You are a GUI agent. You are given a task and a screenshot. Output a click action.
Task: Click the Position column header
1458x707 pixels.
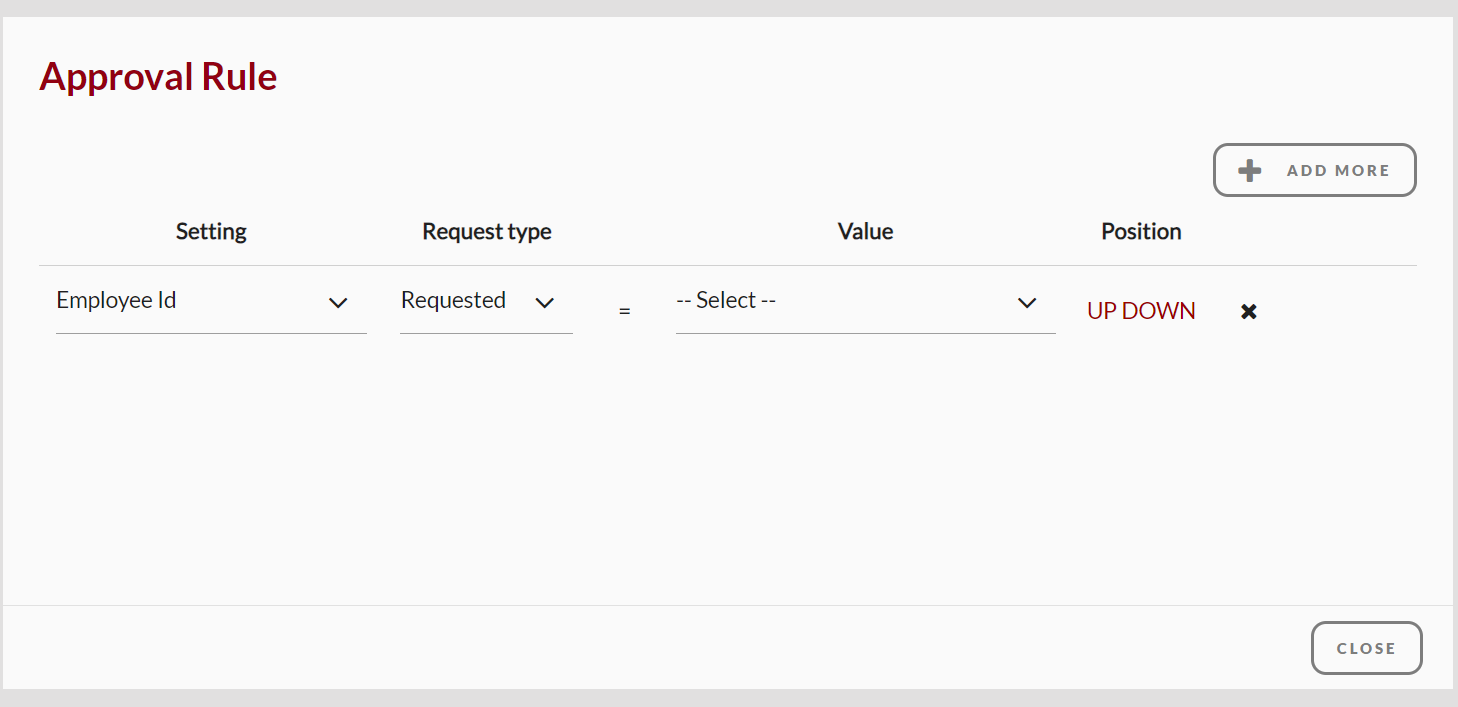click(1141, 231)
